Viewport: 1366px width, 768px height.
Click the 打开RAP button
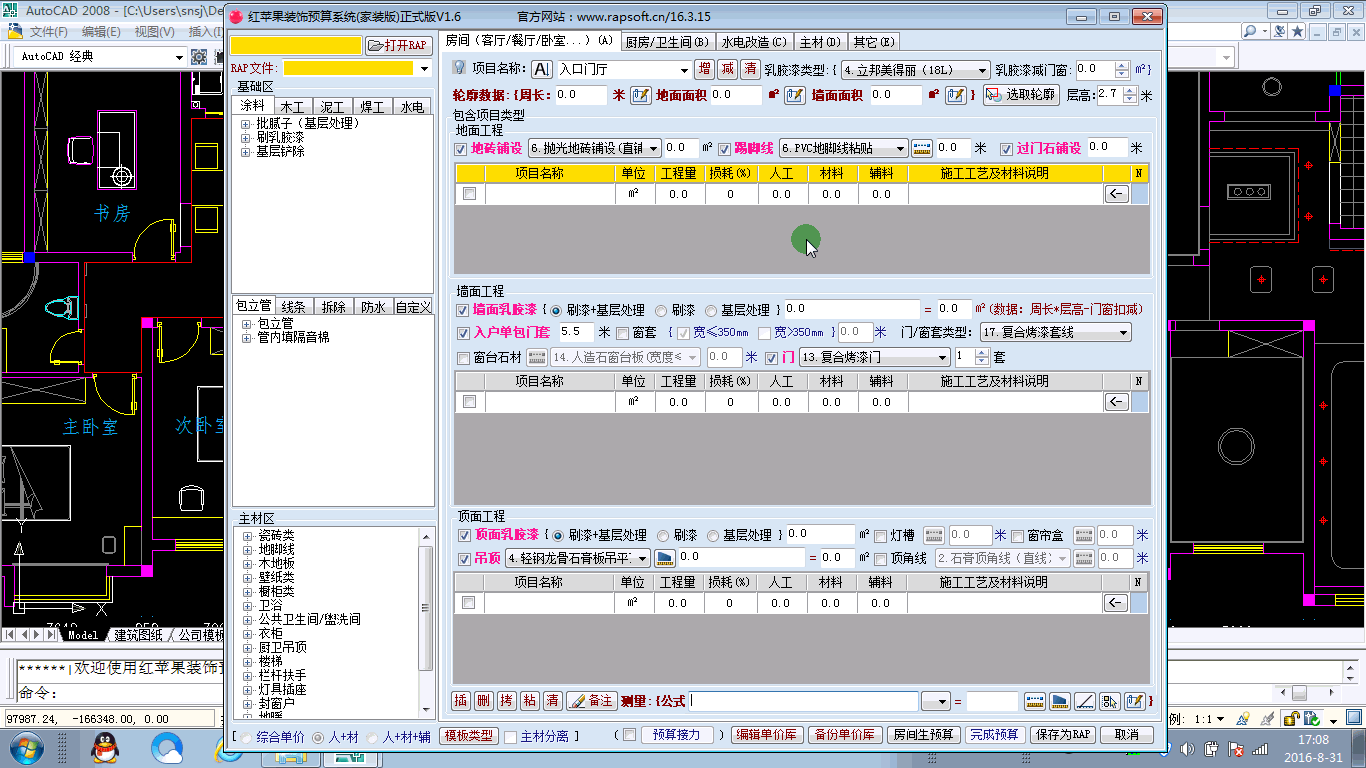coord(398,46)
